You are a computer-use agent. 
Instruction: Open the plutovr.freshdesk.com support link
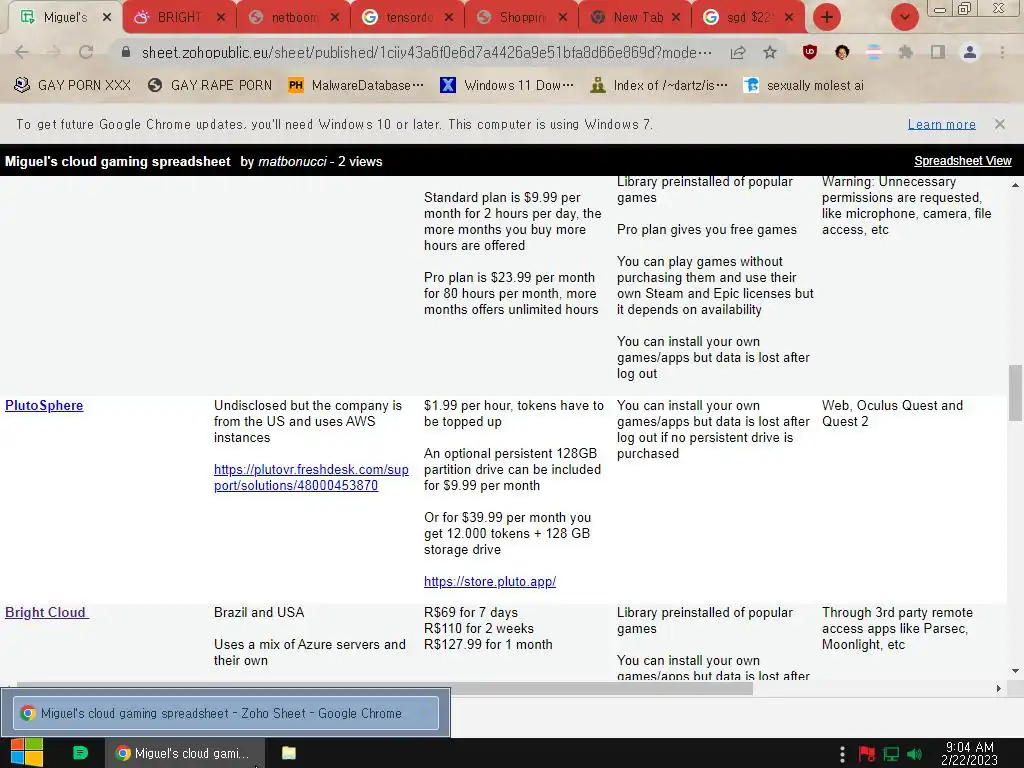click(x=311, y=477)
